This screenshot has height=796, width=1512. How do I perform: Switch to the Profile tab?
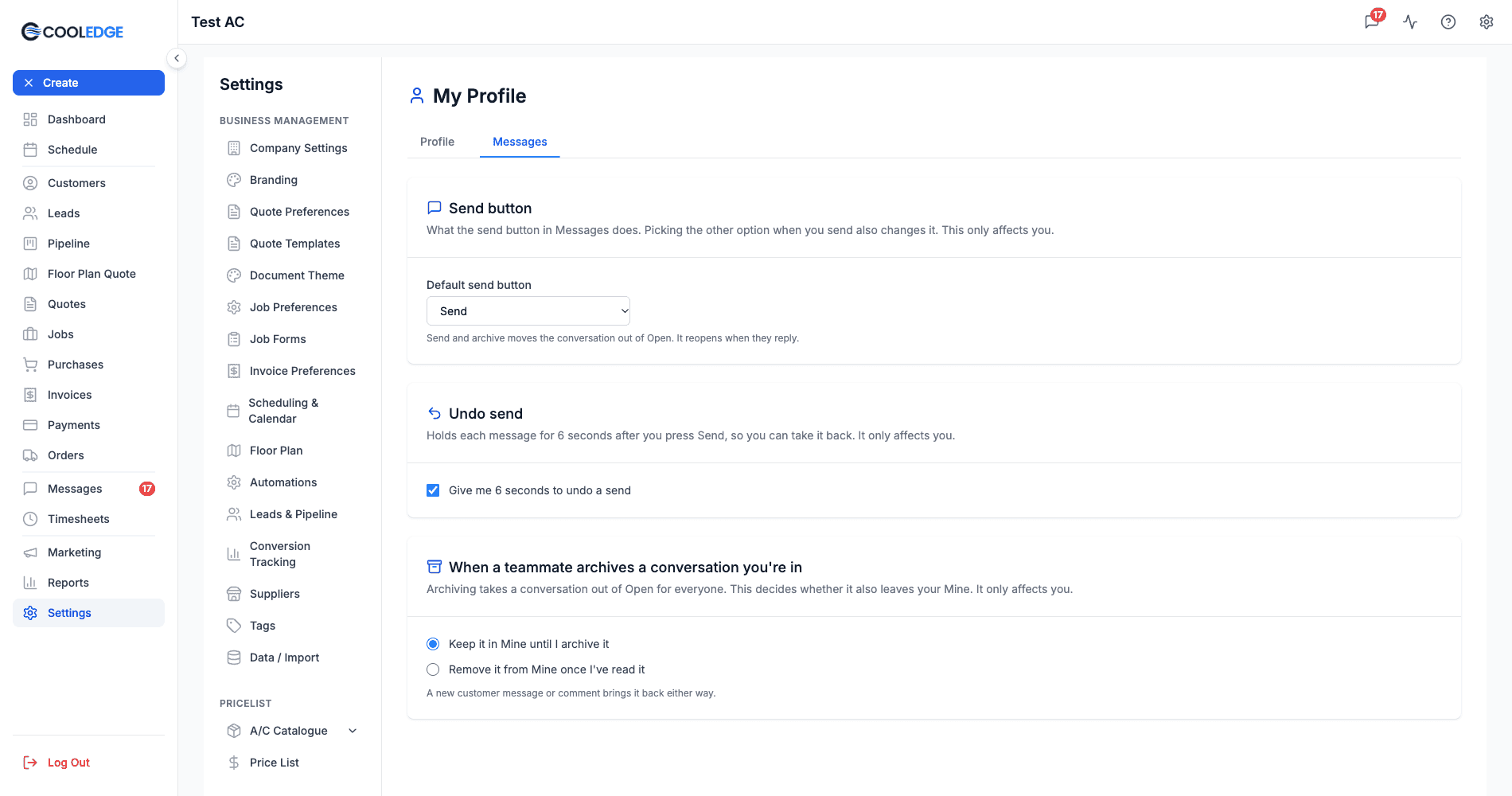coord(437,142)
